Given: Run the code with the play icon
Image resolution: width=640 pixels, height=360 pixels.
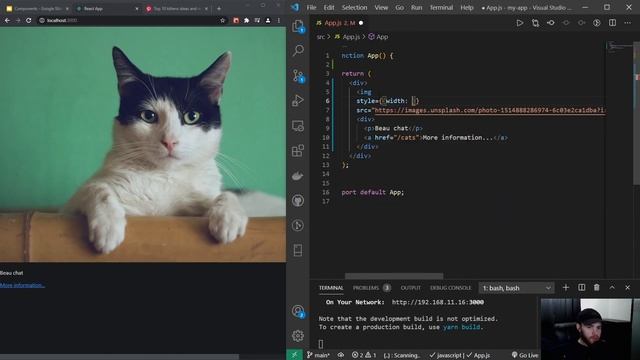Looking at the screenshot, I should pyautogui.click(x=520, y=23).
